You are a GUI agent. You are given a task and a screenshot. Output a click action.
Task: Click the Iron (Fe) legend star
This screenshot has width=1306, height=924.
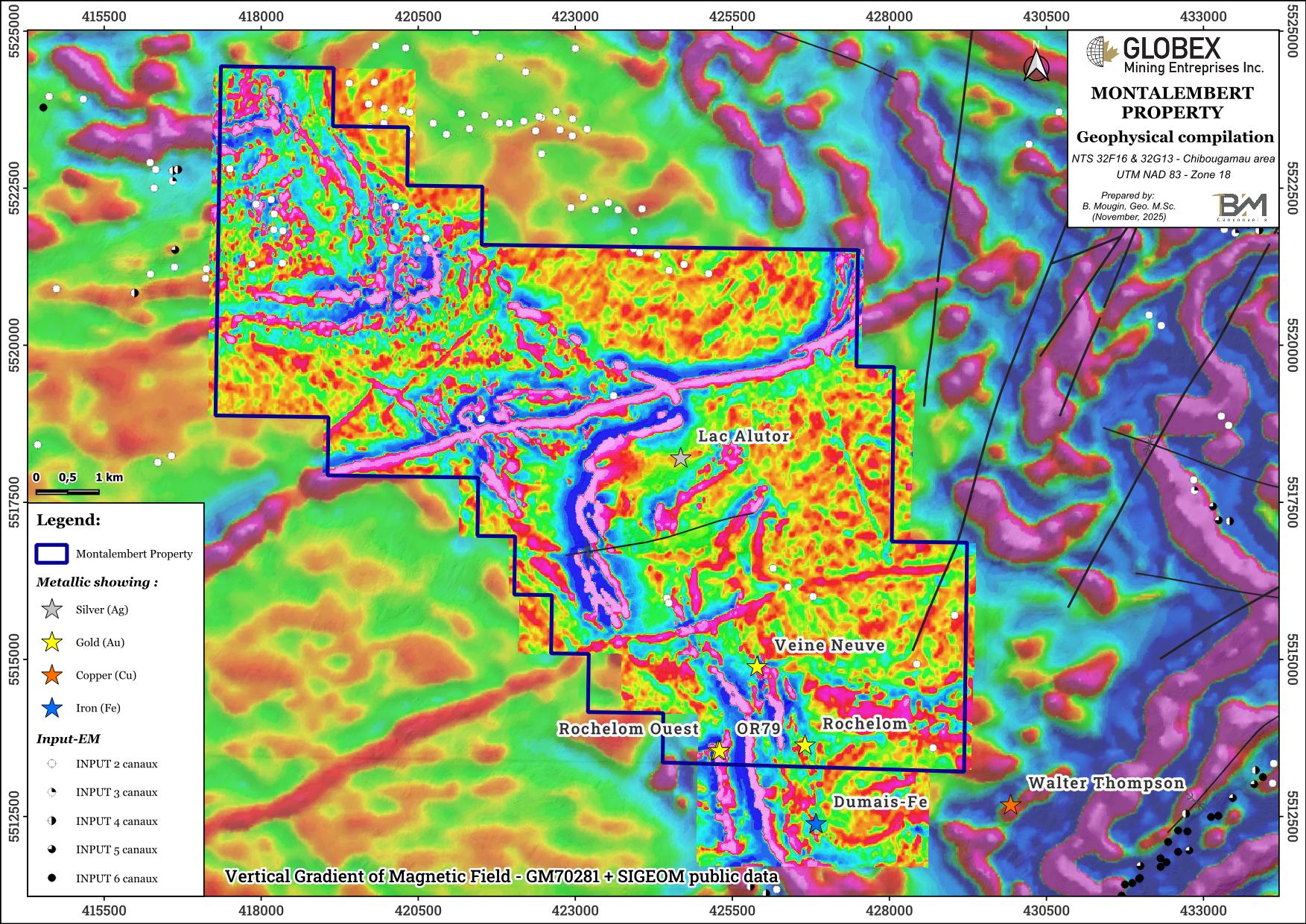click(51, 708)
